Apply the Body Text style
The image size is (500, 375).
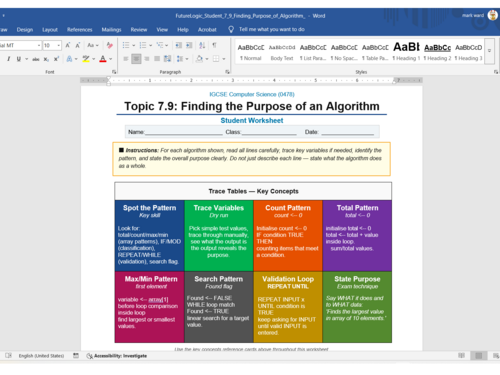coord(282,51)
